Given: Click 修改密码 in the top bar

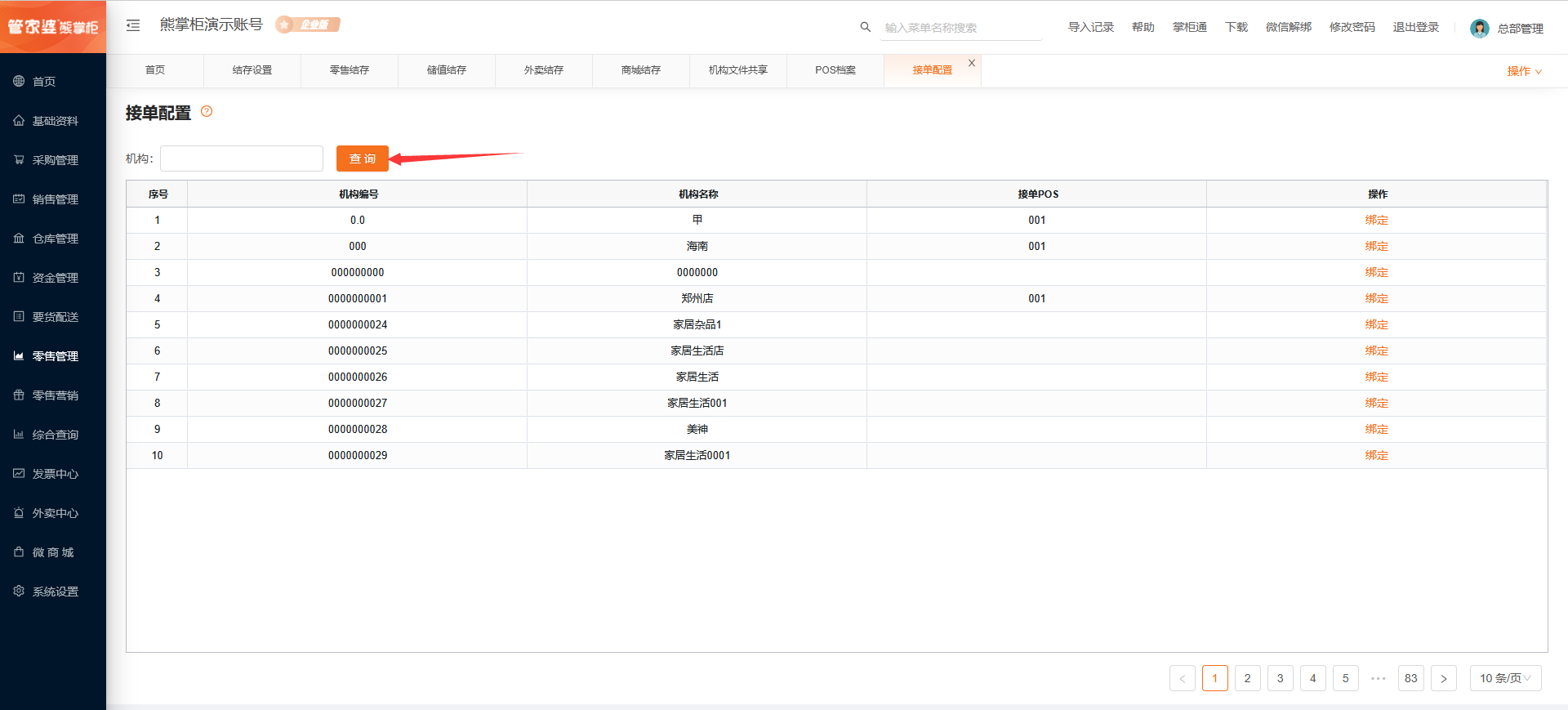Looking at the screenshot, I should pyautogui.click(x=1352, y=27).
